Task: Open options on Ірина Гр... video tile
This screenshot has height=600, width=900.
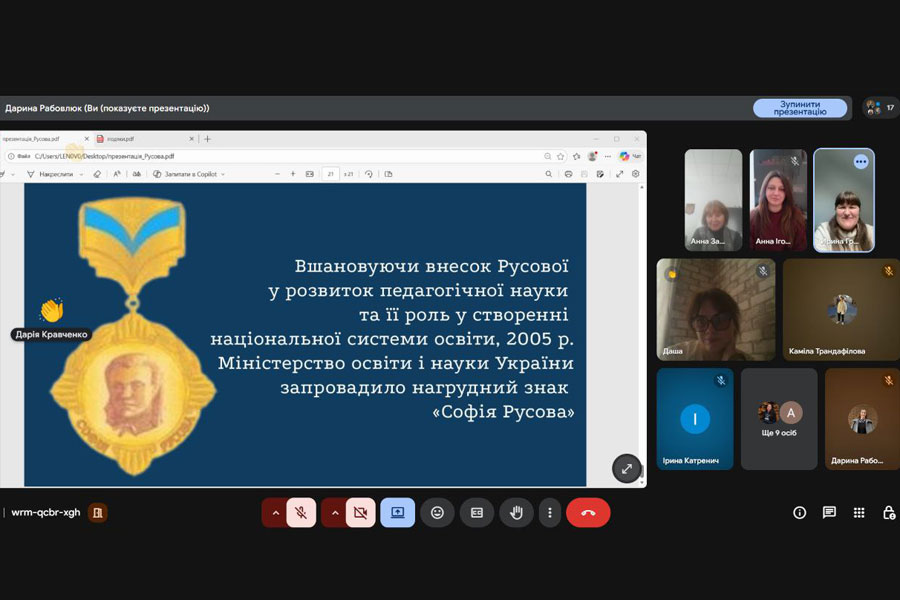Action: (860, 162)
